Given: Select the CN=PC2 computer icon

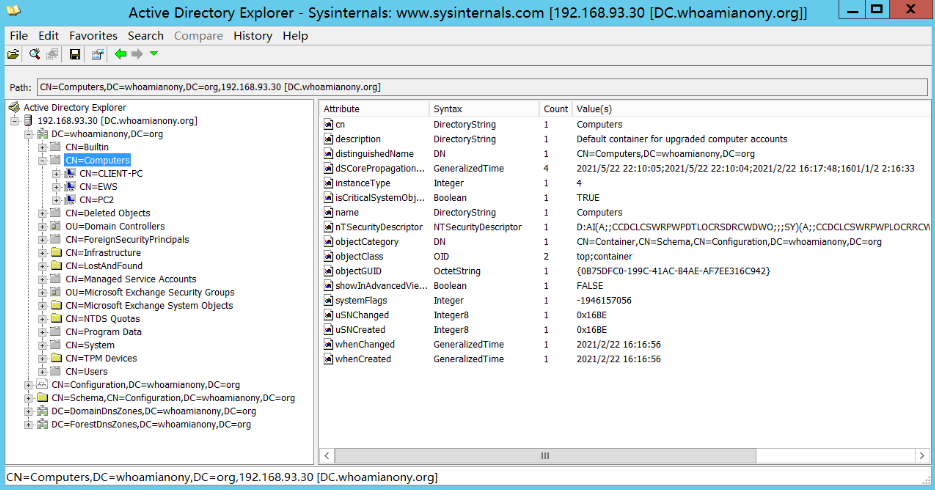Looking at the screenshot, I should 70,200.
